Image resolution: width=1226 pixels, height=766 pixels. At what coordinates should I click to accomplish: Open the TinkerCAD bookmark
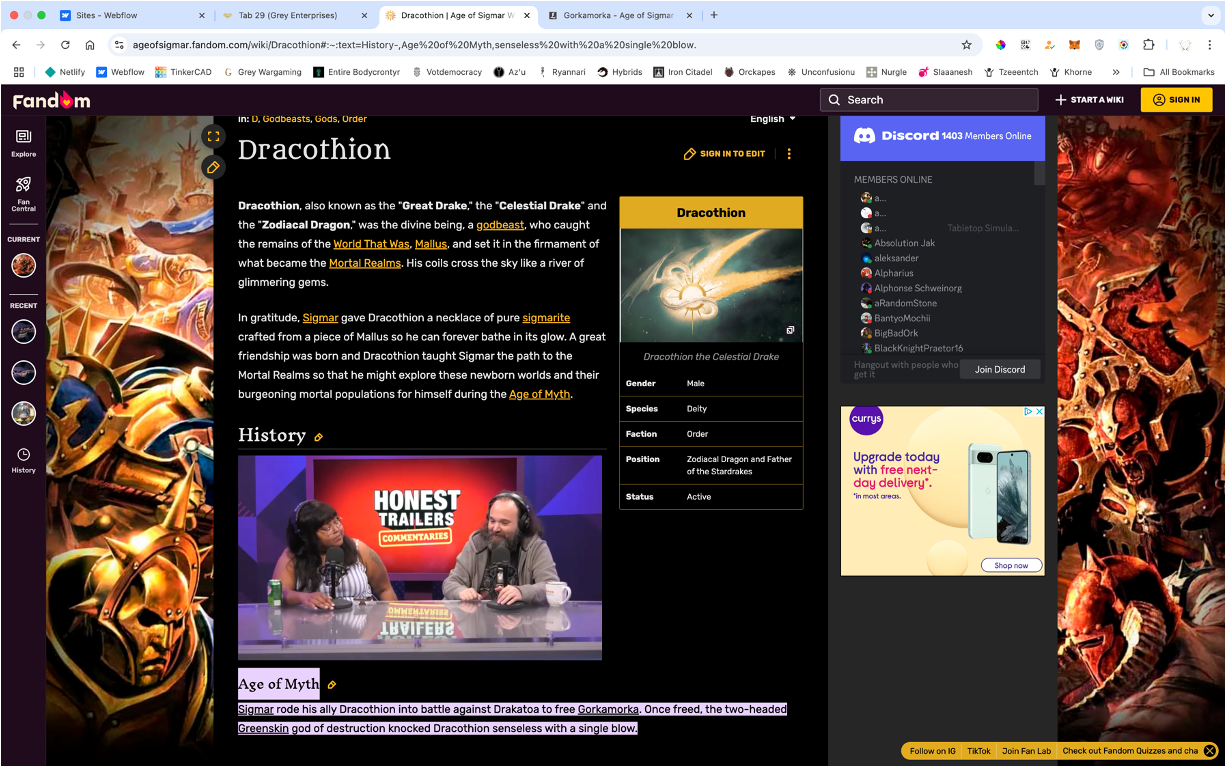[x=184, y=72]
